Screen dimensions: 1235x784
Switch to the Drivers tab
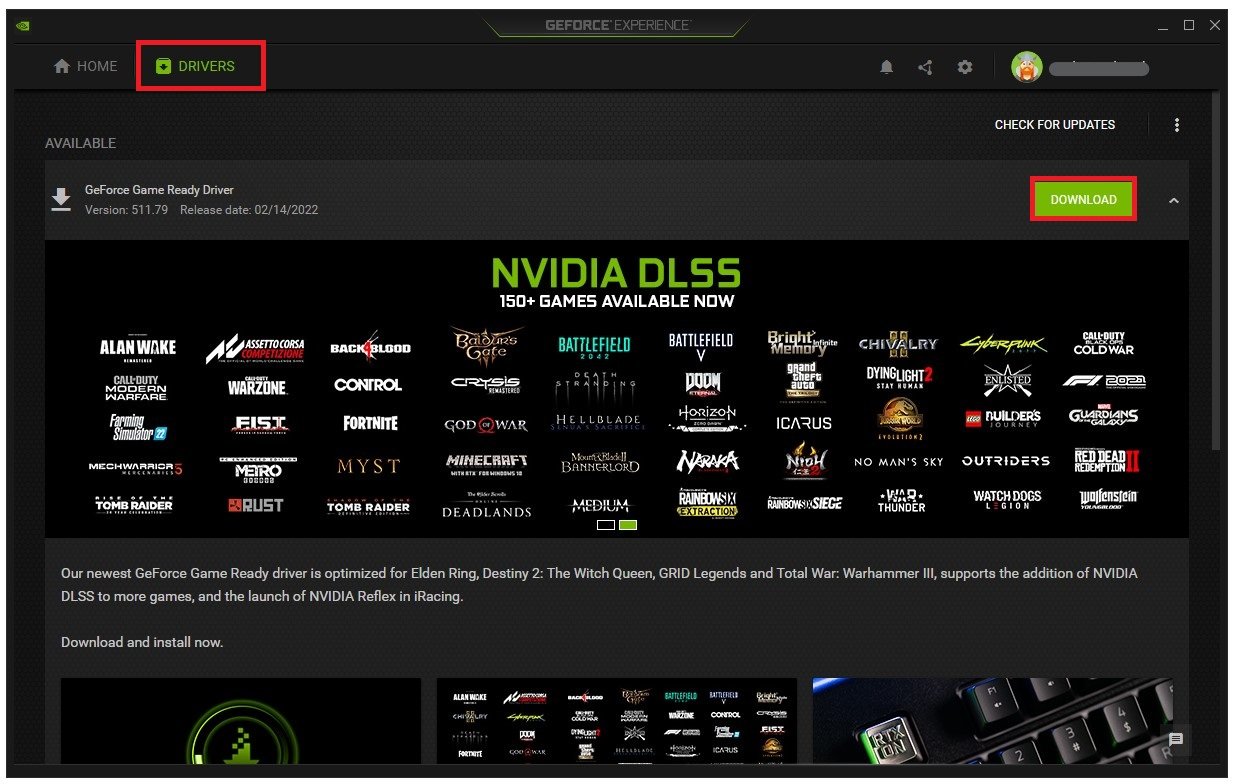(196, 66)
